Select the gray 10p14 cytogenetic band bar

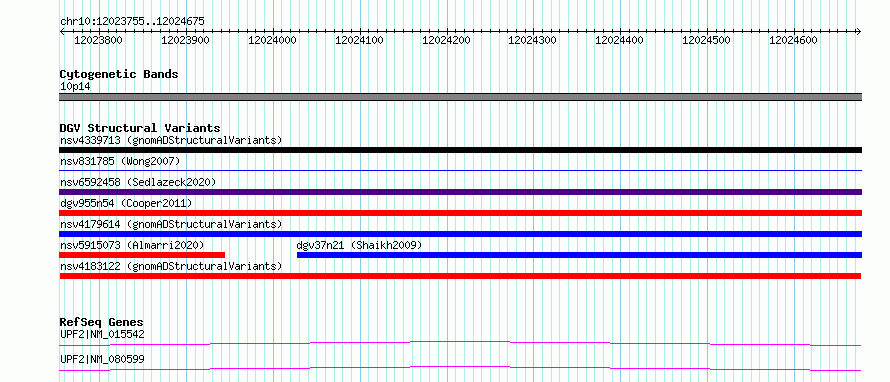coord(460,97)
